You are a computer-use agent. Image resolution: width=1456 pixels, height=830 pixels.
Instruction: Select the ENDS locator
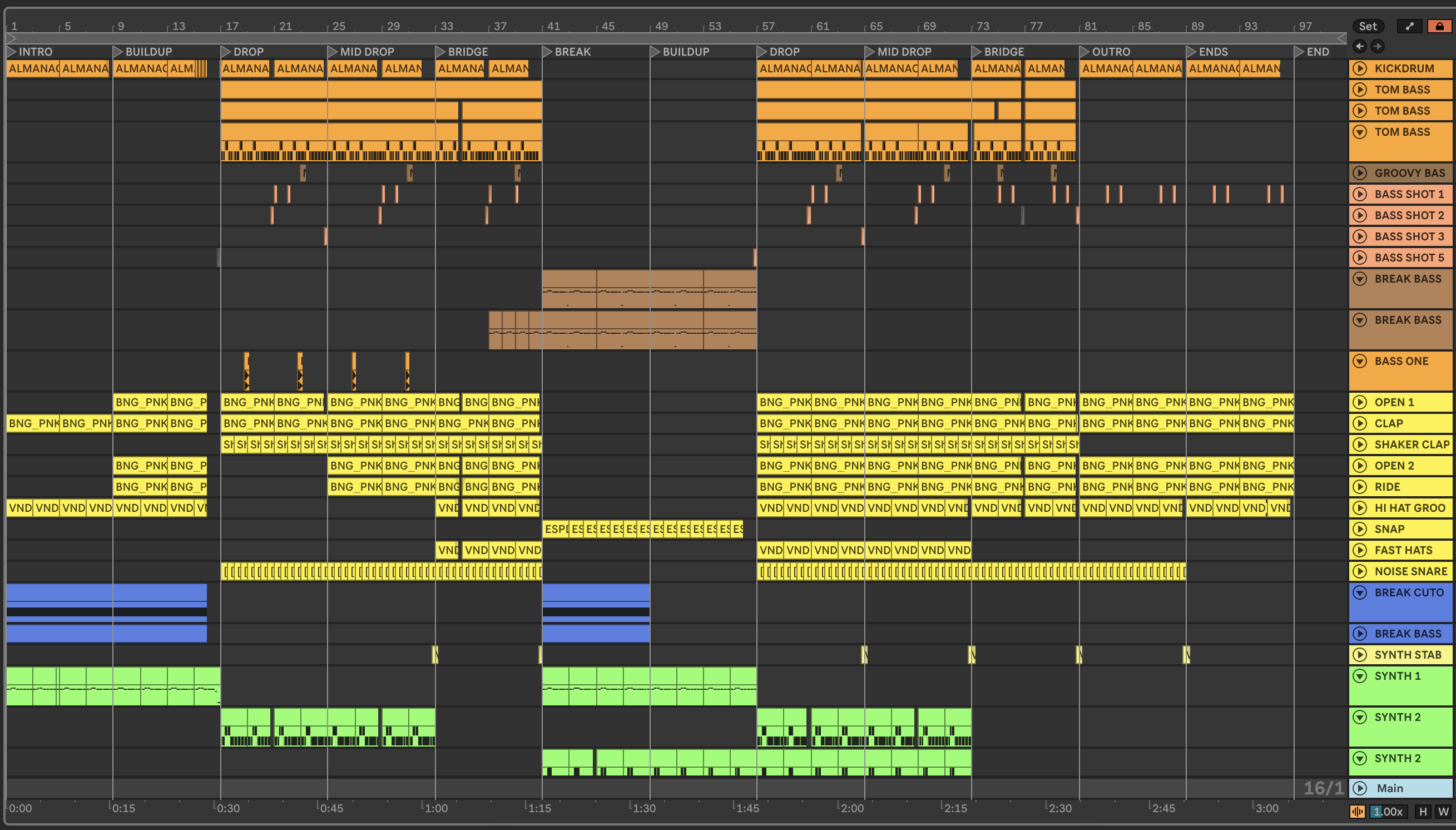1207,51
